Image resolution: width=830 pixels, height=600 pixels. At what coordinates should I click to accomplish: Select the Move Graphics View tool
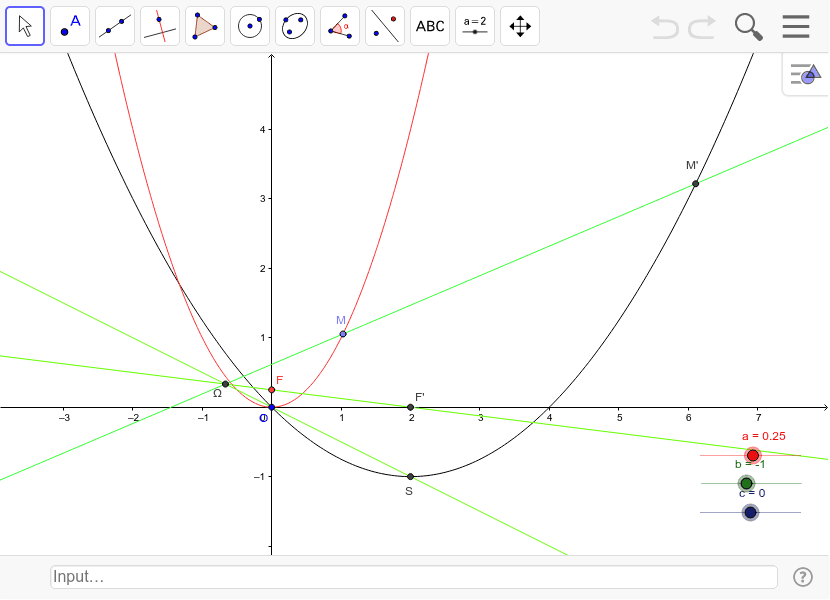pos(520,26)
